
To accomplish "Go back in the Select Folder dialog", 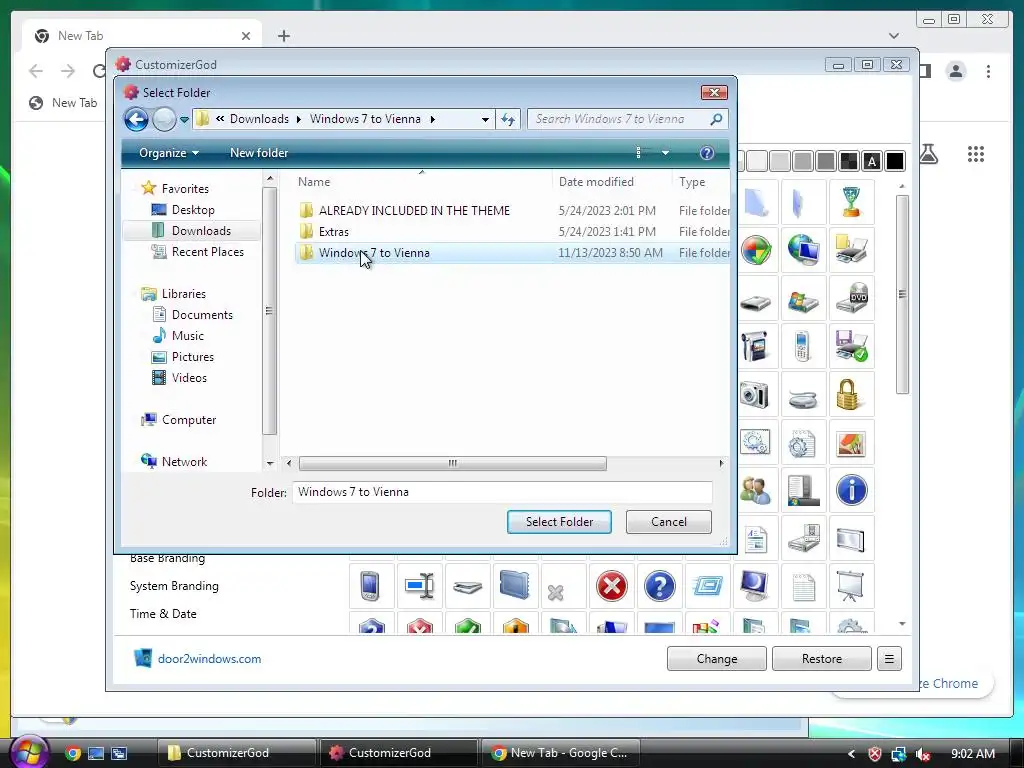I will (136, 120).
